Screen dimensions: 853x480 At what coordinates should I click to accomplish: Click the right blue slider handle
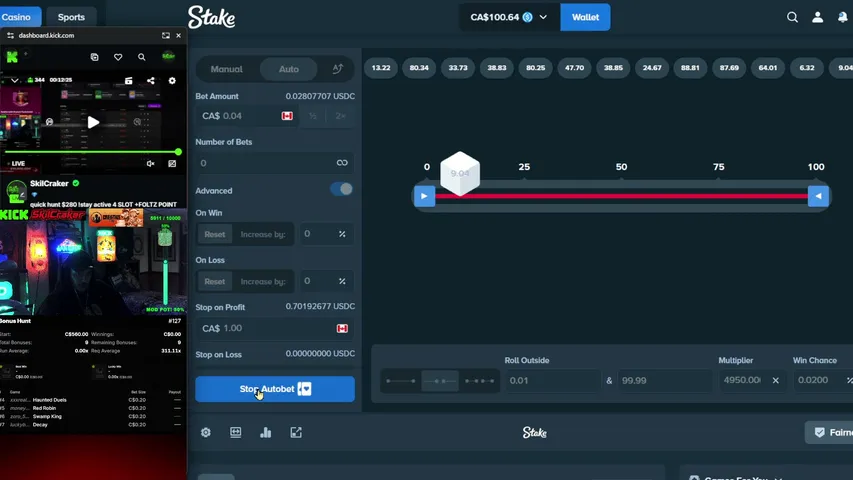(818, 196)
